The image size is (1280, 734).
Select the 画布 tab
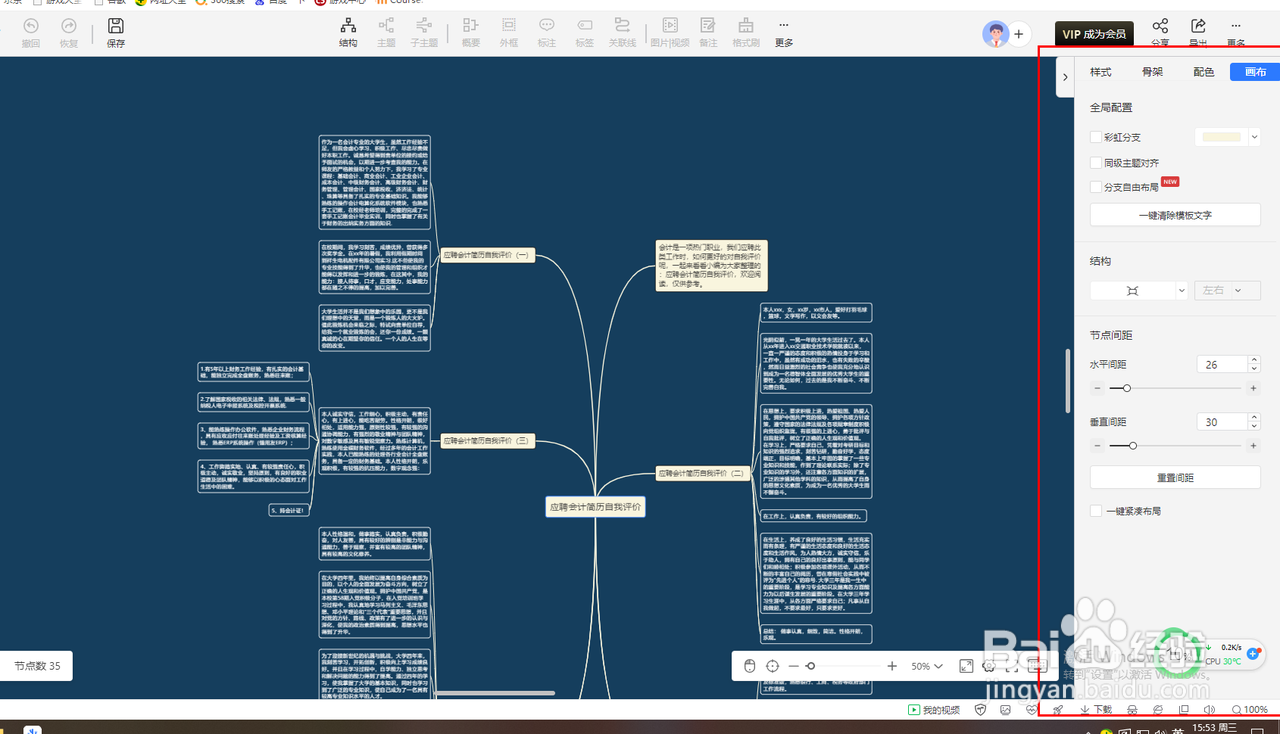[x=1256, y=72]
